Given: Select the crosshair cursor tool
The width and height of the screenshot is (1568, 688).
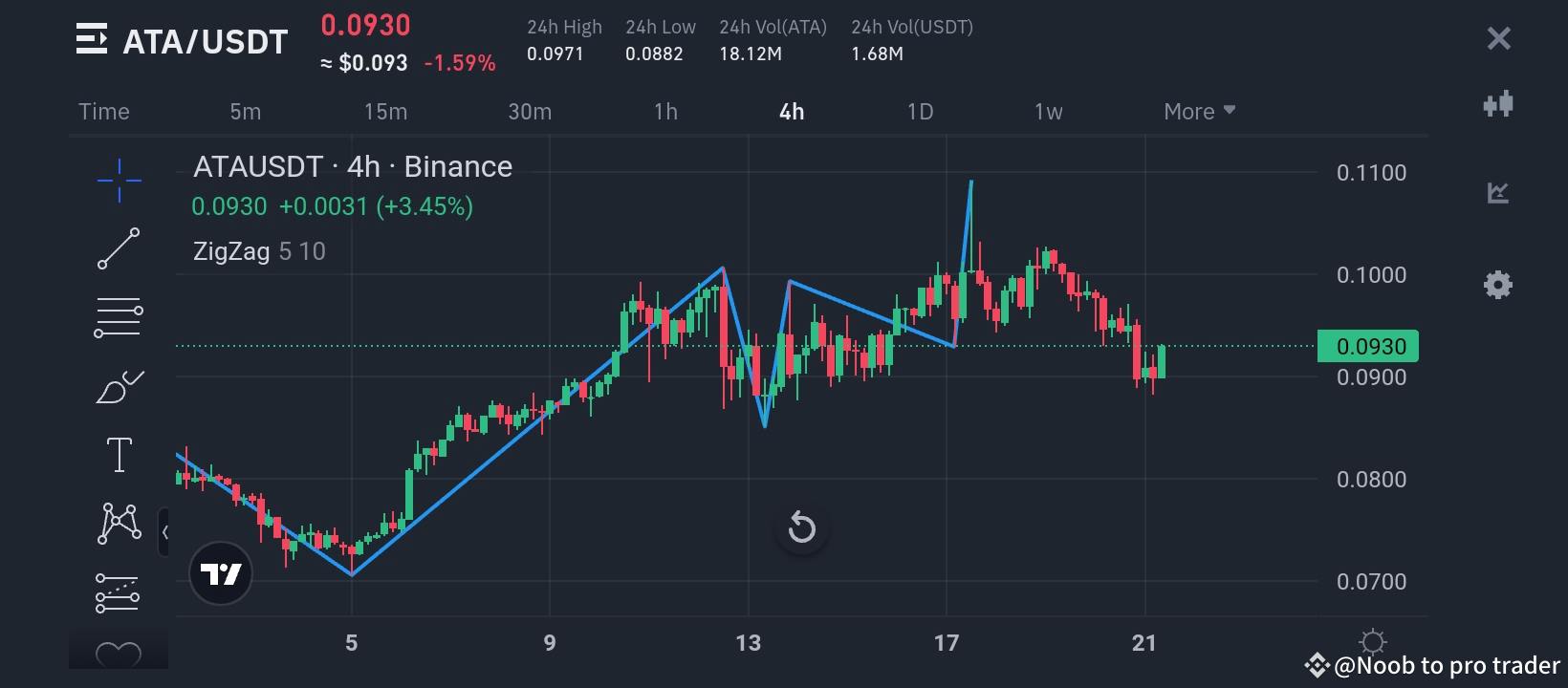Looking at the screenshot, I should click(x=119, y=180).
